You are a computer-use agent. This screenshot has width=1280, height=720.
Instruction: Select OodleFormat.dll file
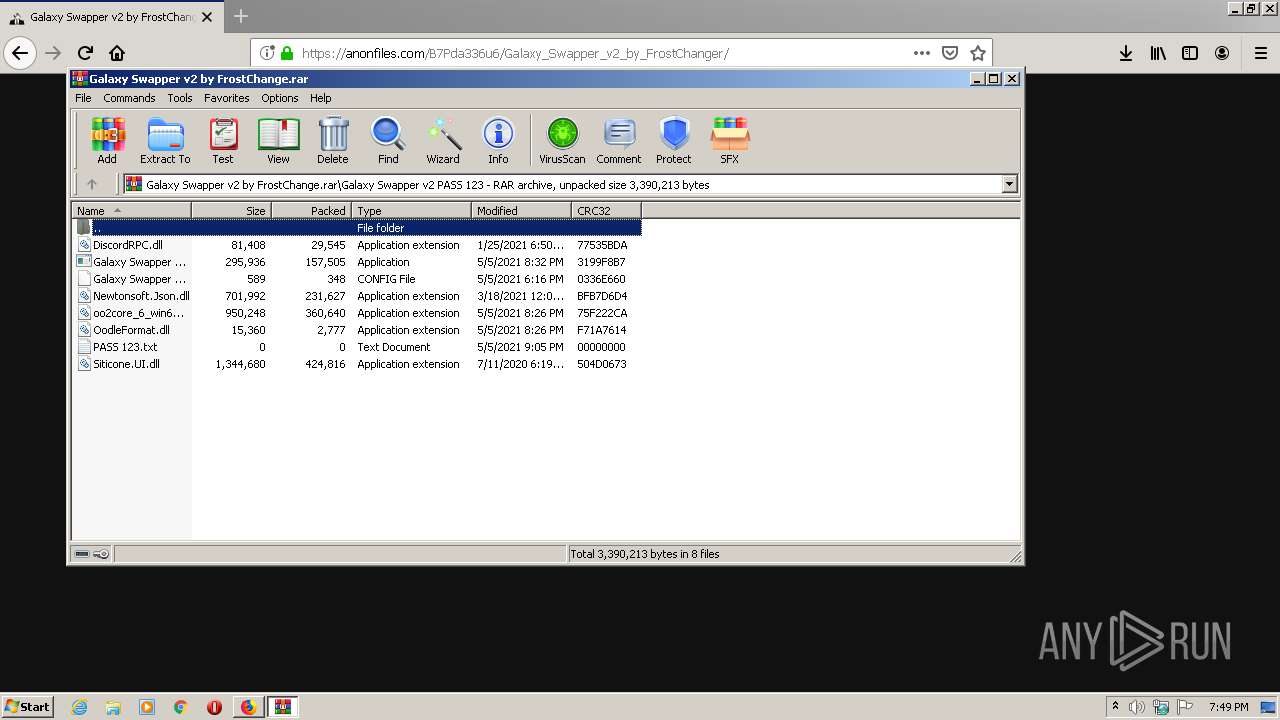[x=357, y=330]
